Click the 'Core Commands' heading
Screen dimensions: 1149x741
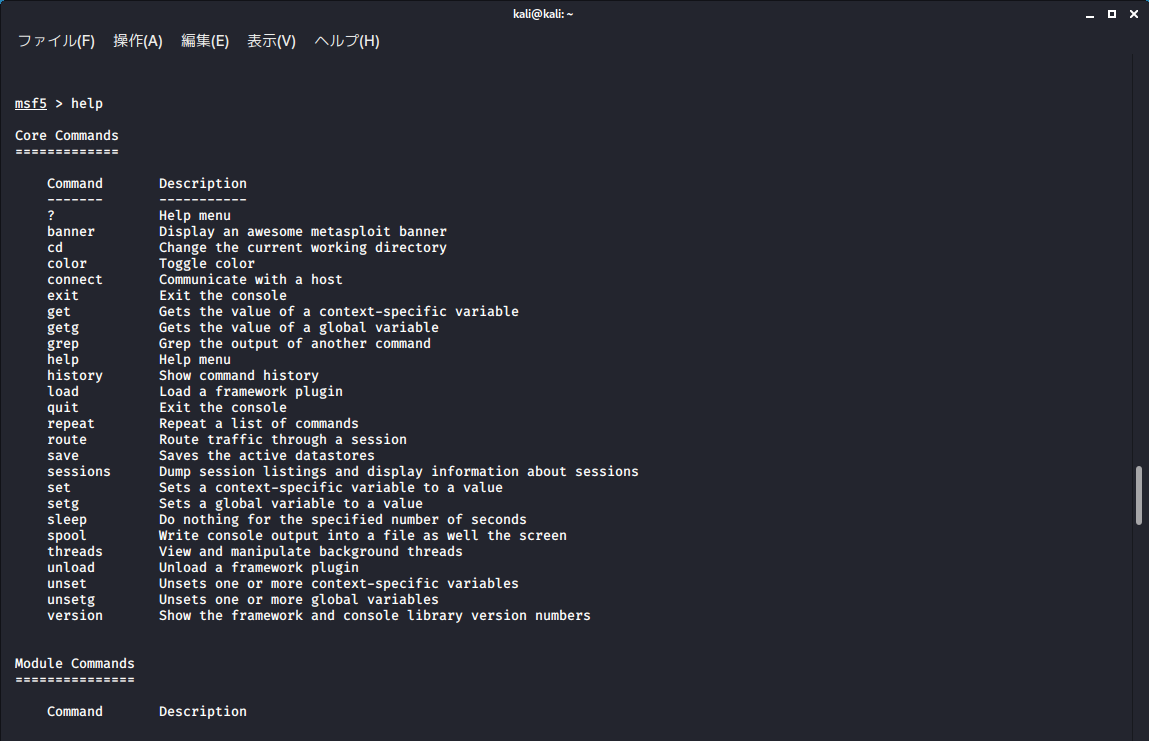pyautogui.click(x=67, y=136)
